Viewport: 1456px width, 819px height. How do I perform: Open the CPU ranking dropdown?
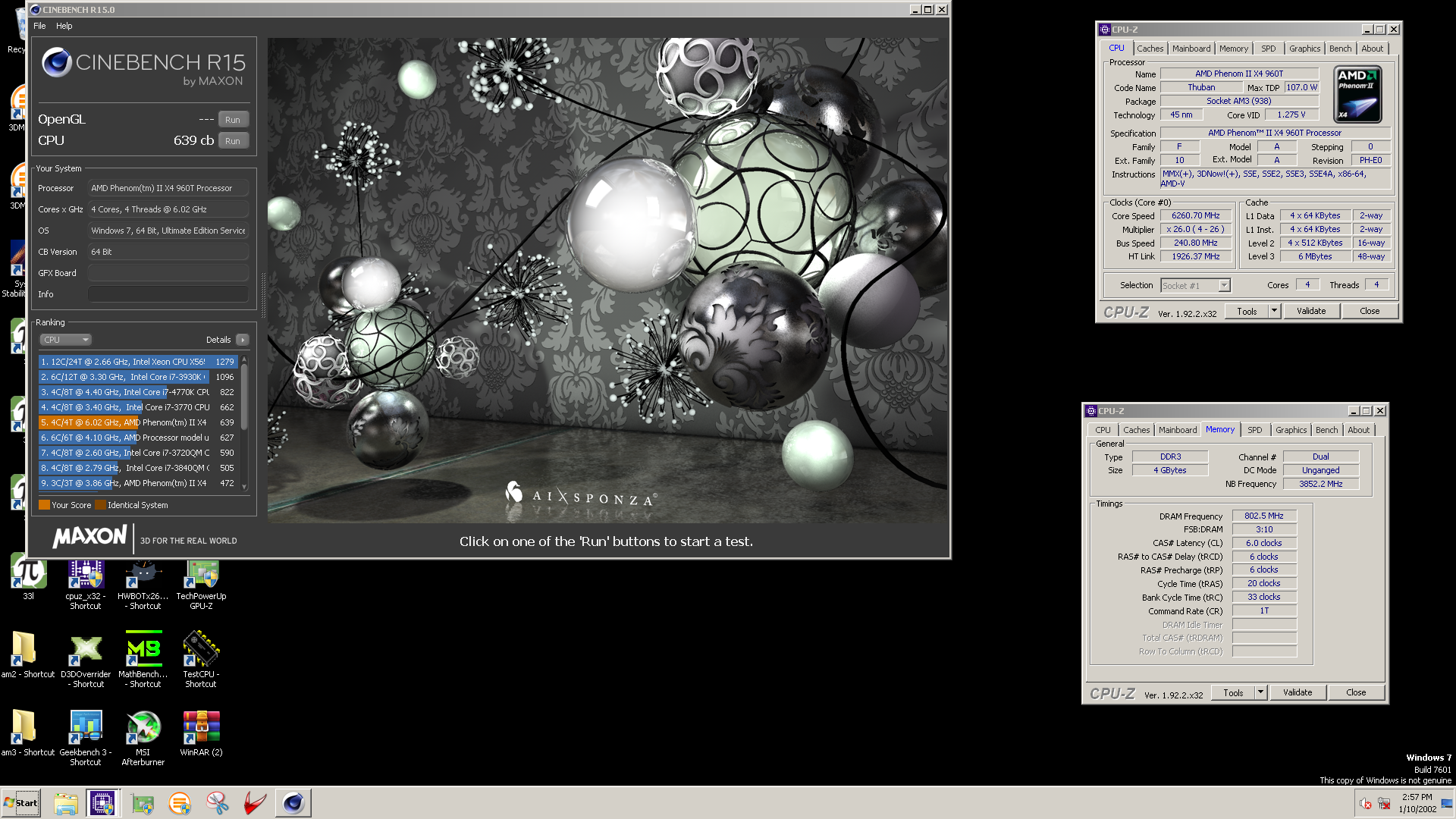tap(66, 340)
